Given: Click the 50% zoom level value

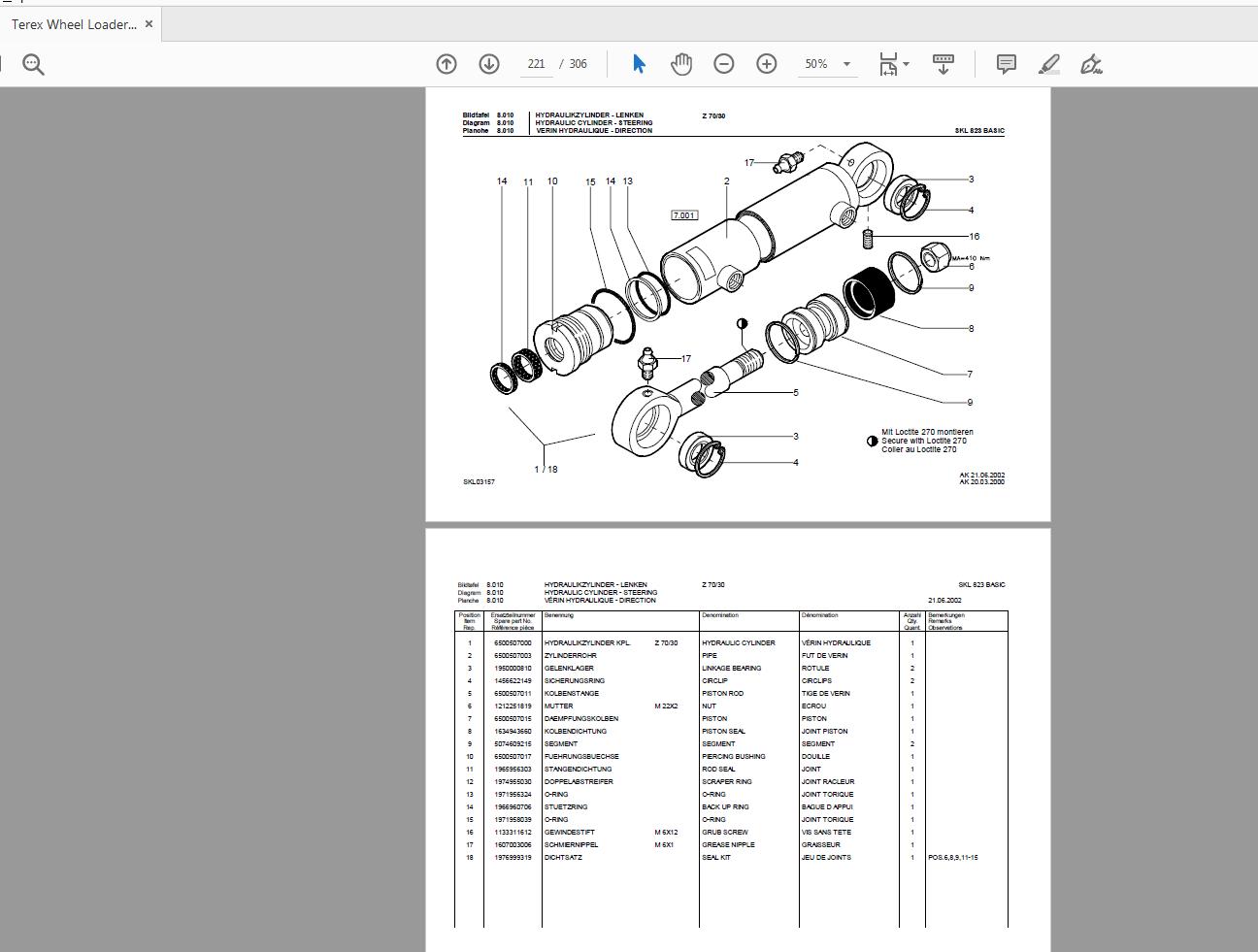Looking at the screenshot, I should point(816,64).
